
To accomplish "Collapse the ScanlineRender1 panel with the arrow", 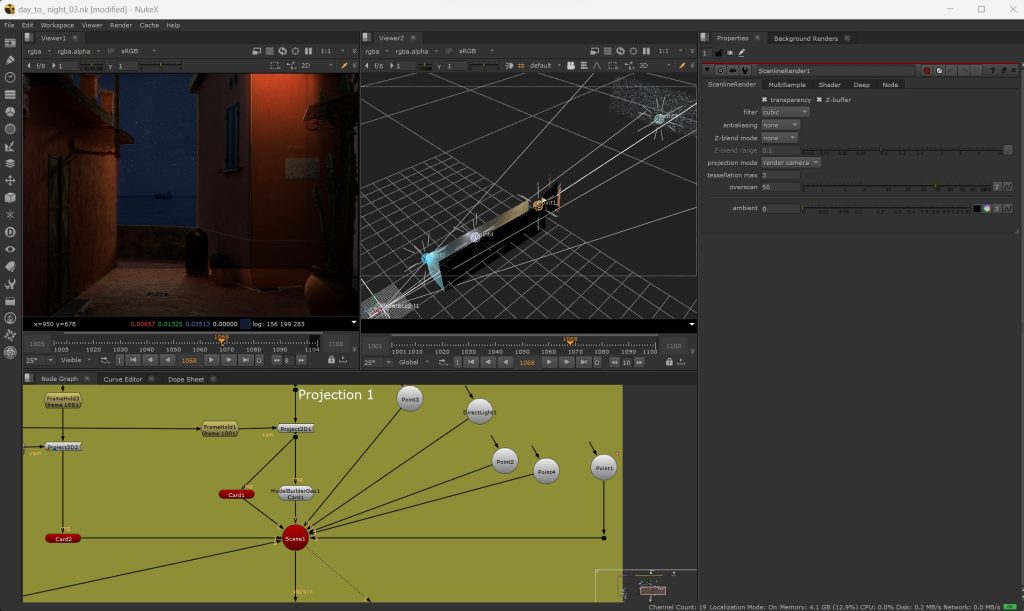I will tap(708, 71).
